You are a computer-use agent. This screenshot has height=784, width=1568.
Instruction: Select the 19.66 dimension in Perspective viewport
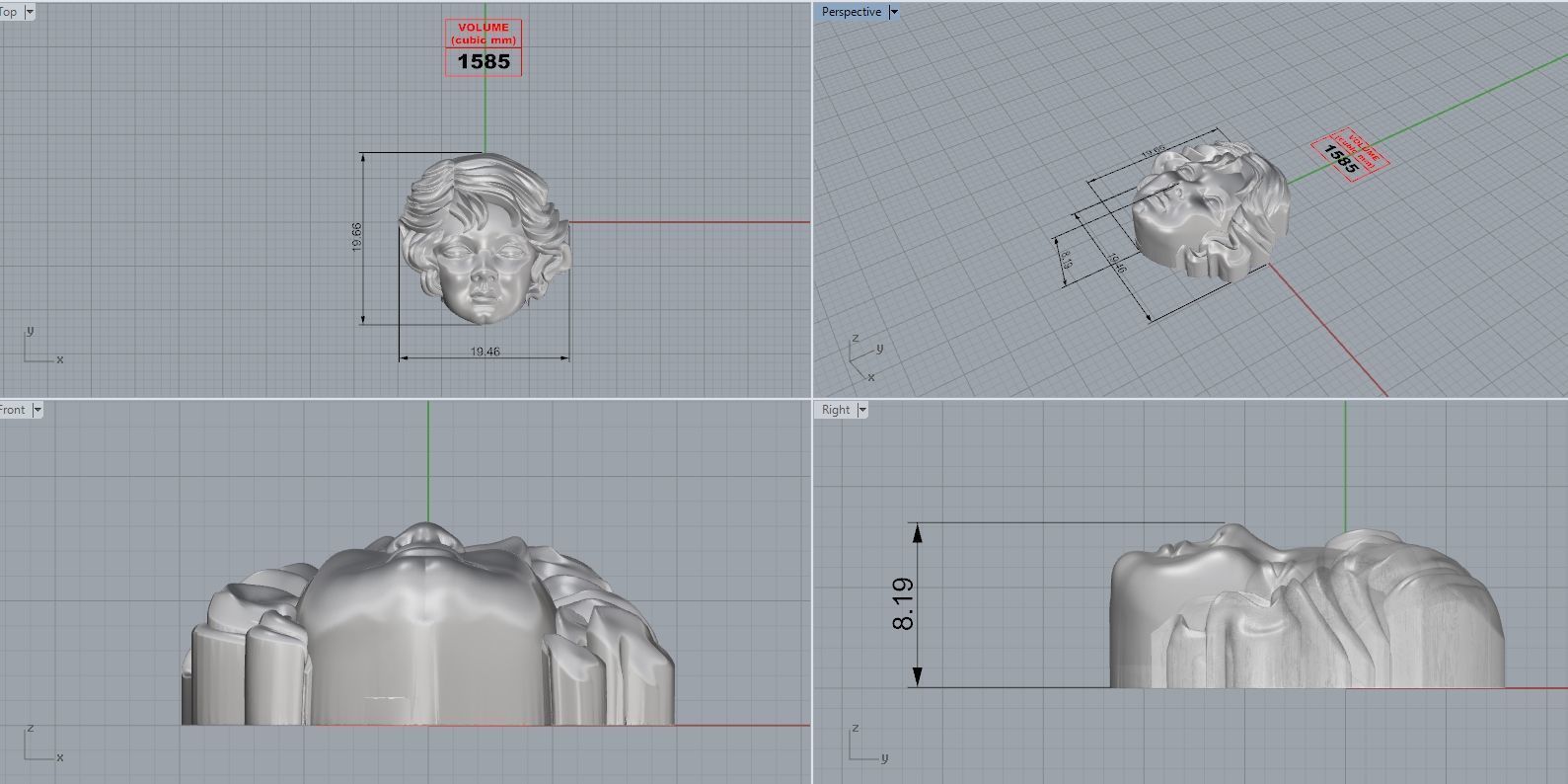point(1154,152)
